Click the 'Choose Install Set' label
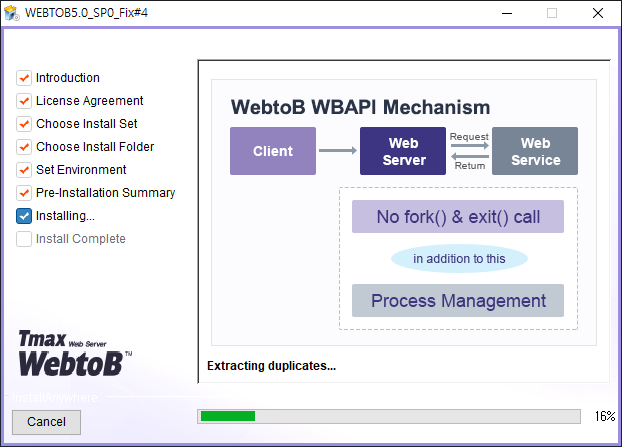The width and height of the screenshot is (622, 447). (86, 124)
